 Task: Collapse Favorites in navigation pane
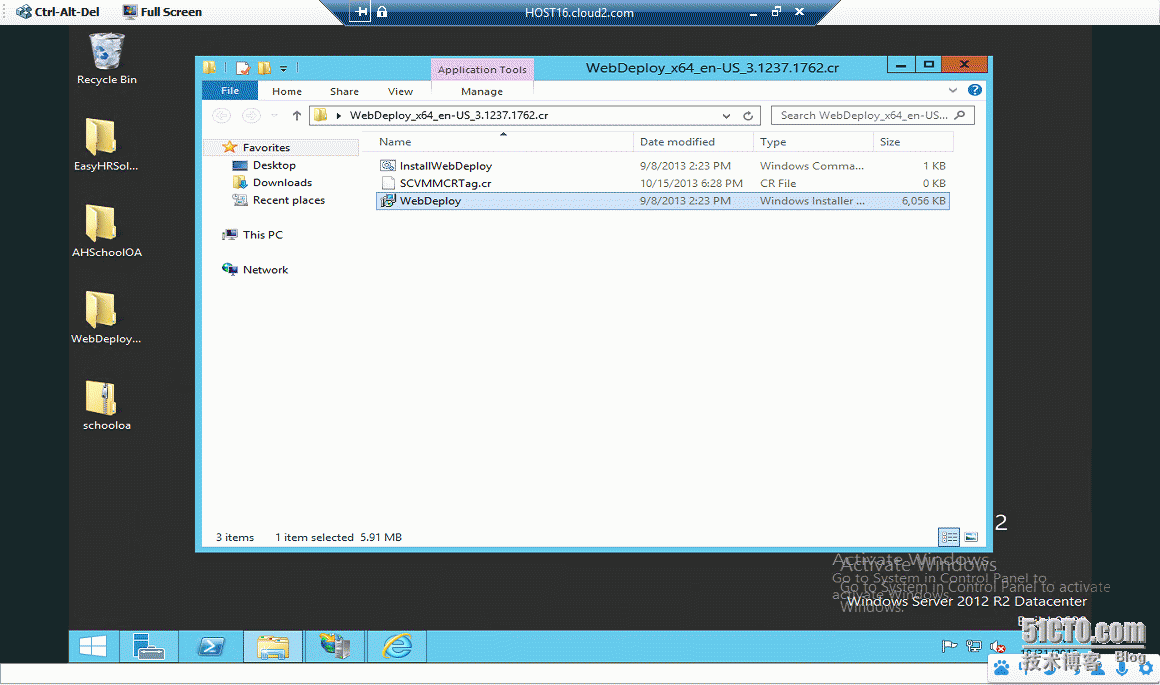(x=266, y=147)
